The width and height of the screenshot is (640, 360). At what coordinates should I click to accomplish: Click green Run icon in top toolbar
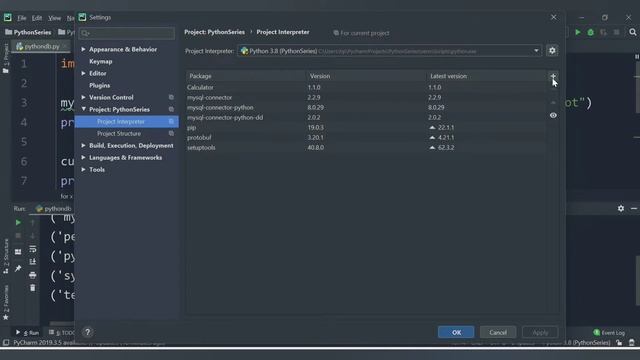[578, 32]
